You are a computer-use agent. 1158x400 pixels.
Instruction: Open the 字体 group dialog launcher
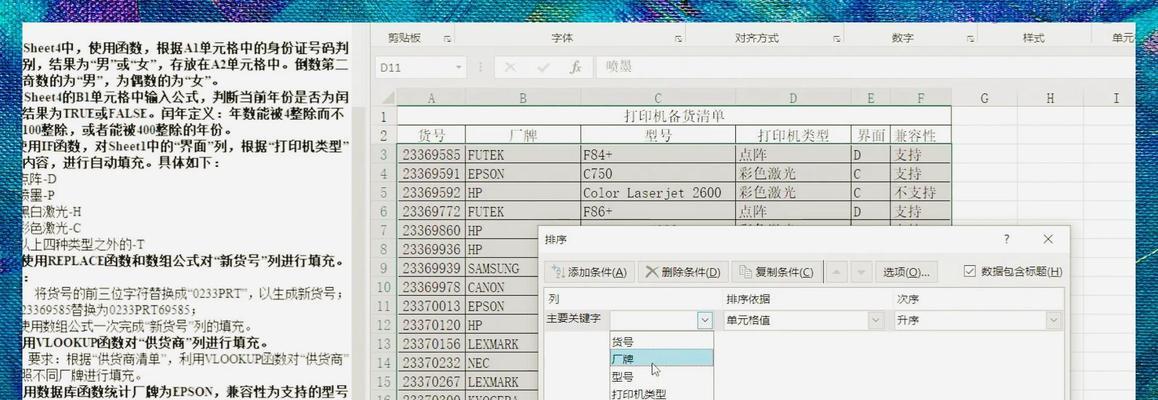pyautogui.click(x=679, y=38)
